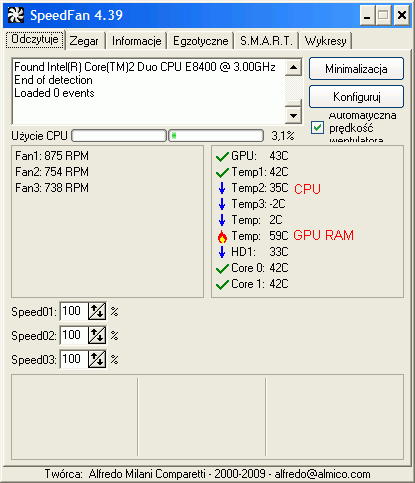Click the Minimalizacja button
The height and width of the screenshot is (483, 415).
(x=356, y=69)
